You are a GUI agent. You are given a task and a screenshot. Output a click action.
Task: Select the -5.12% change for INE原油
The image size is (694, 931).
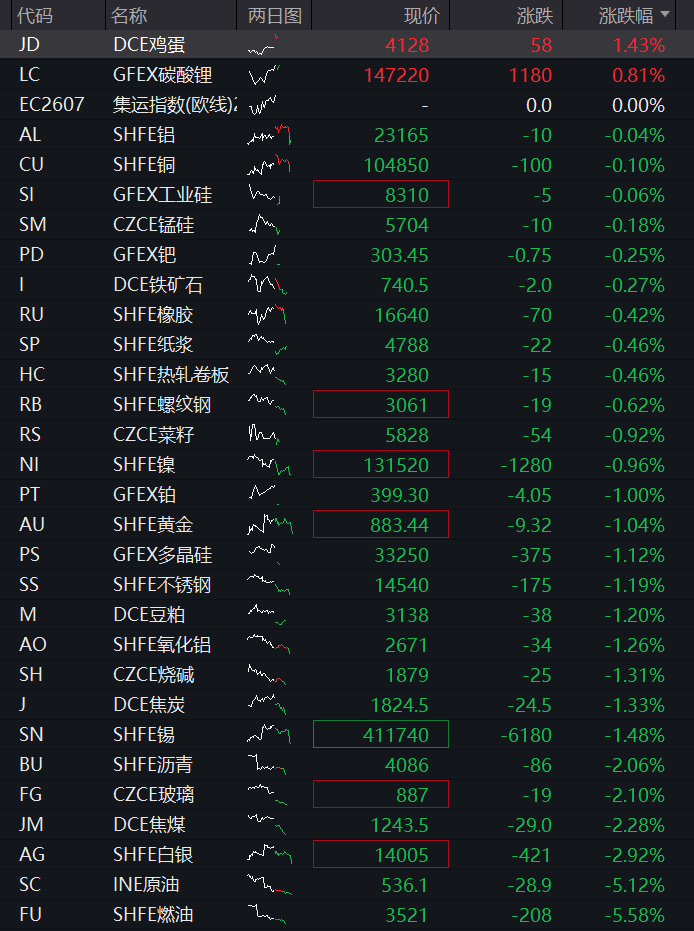pos(635,885)
